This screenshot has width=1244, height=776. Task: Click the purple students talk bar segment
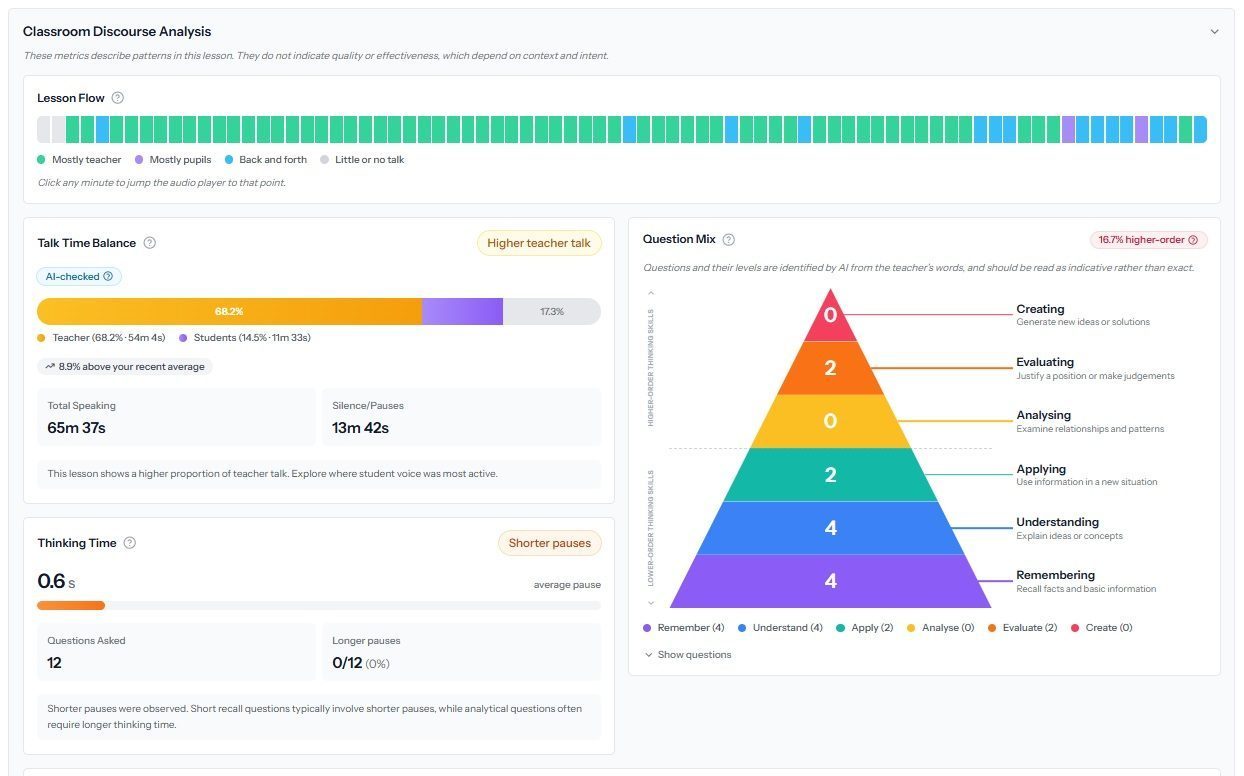pos(462,311)
